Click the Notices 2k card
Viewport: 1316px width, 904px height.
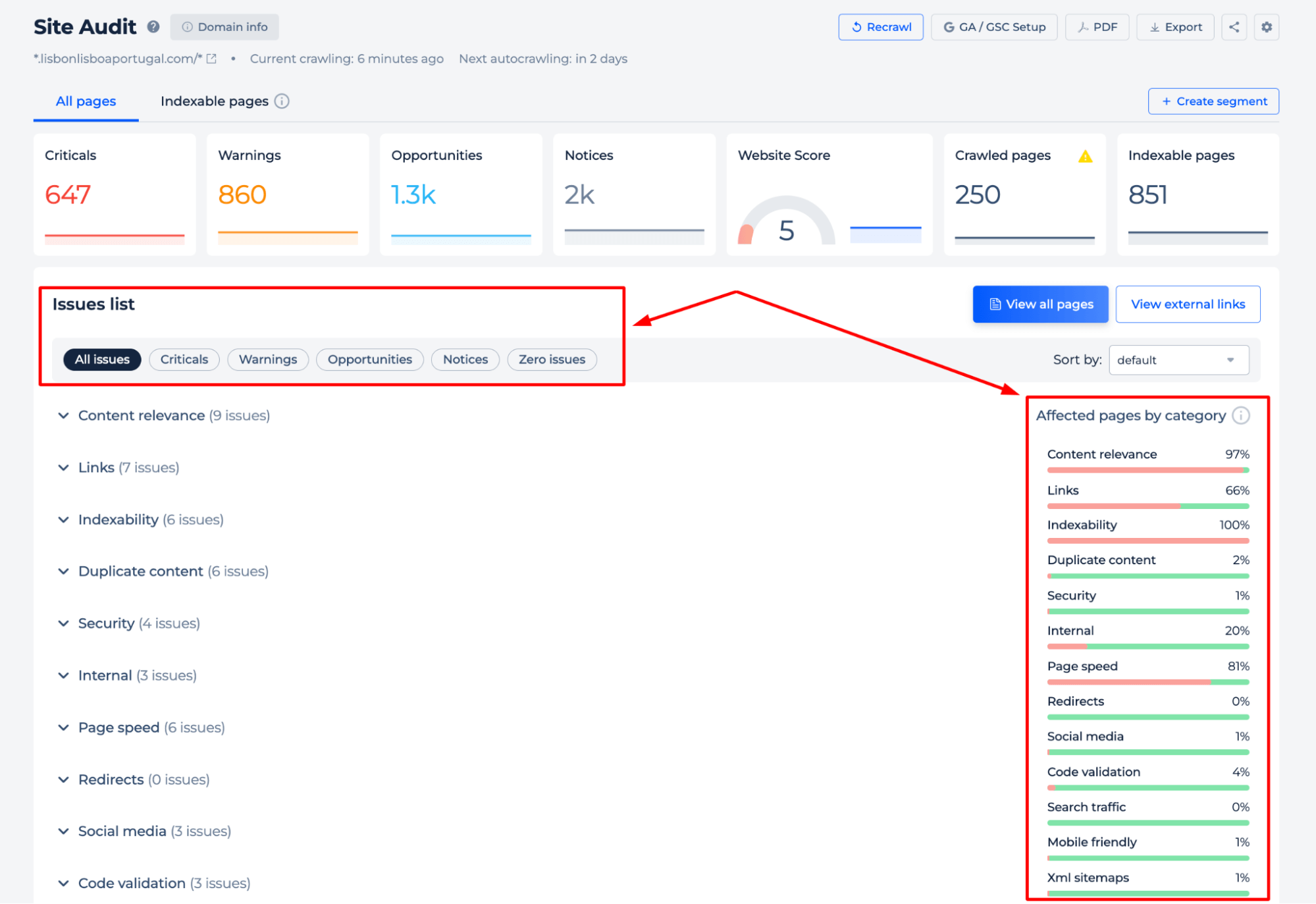click(634, 195)
